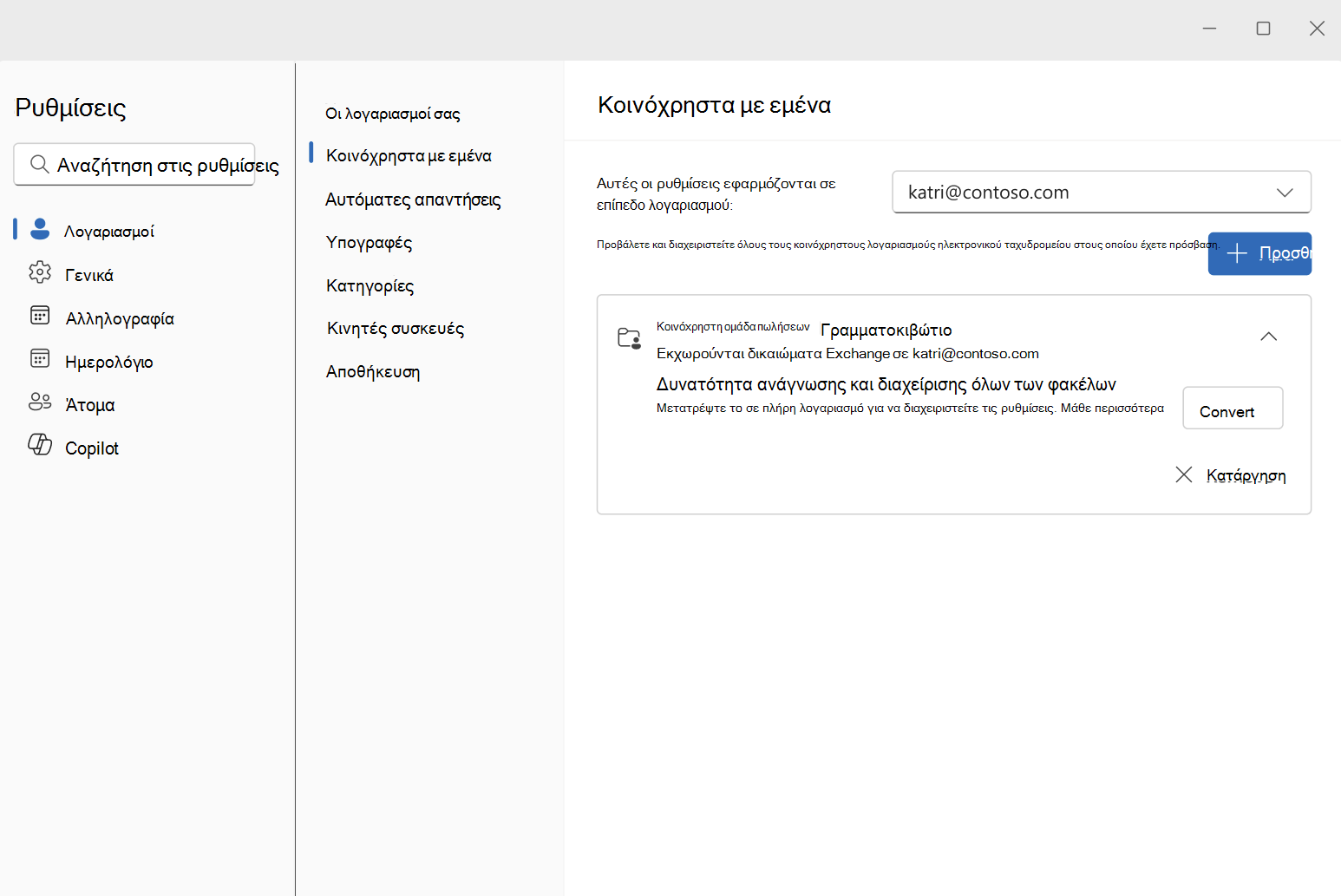Click the Κατάργηση remove link
Image resolution: width=1341 pixels, height=896 pixels.
coord(1246,475)
